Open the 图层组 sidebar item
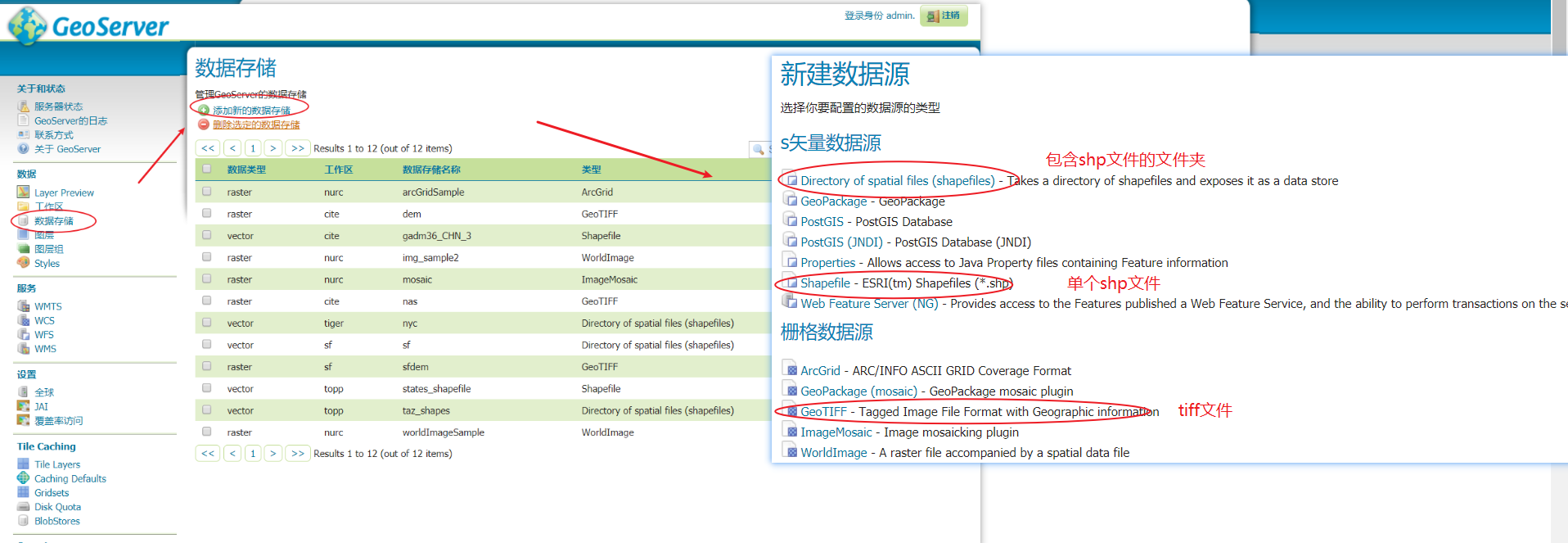This screenshot has height=543, width=1568. [x=48, y=249]
